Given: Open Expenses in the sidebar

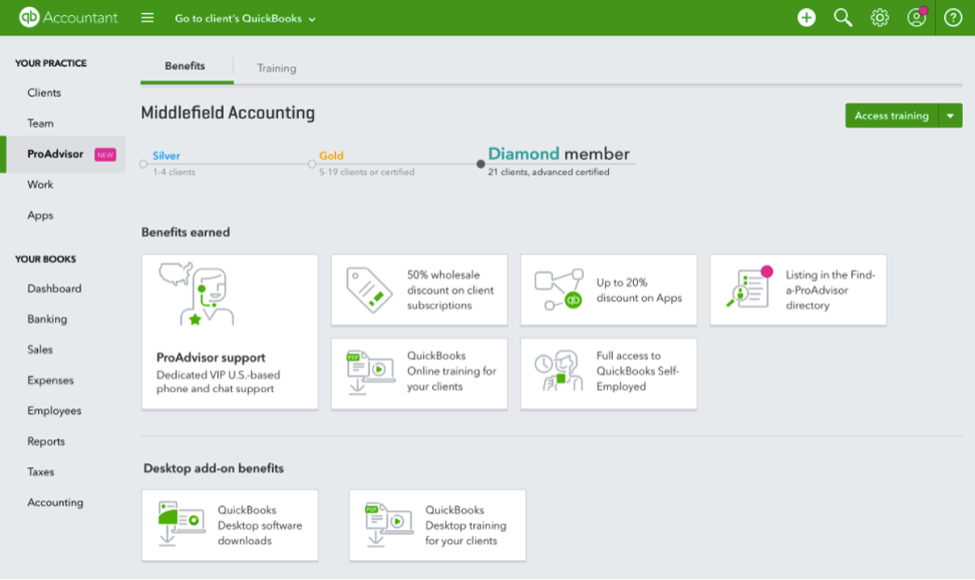Looking at the screenshot, I should point(50,380).
